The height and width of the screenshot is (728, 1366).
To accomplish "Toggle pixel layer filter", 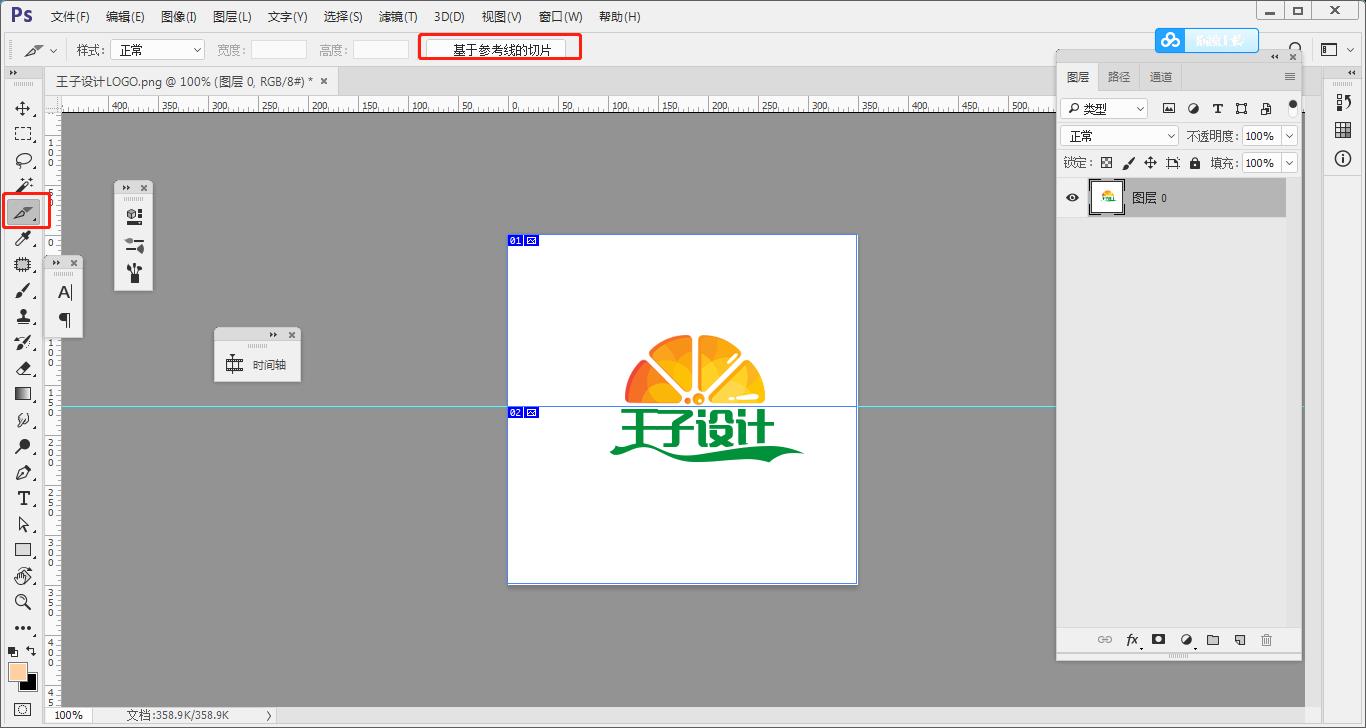I will 1169,108.
